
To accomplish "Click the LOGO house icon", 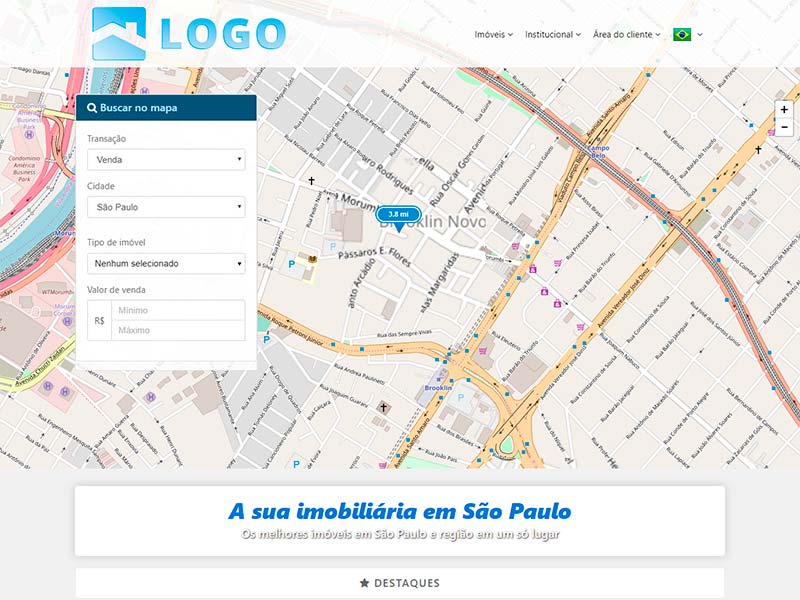I will coord(119,34).
